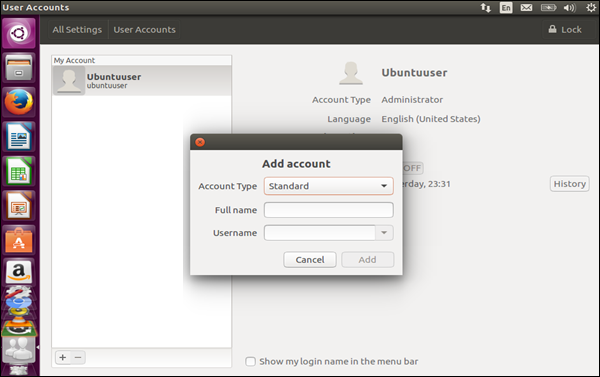
Task: Focus the Full name text field
Action: point(329,210)
